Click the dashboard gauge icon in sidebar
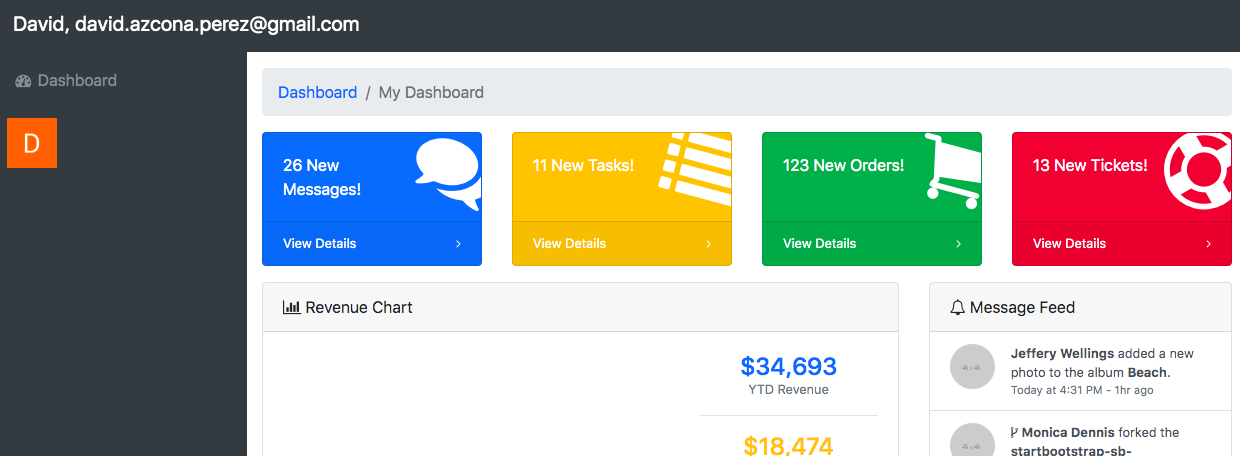The image size is (1240, 456). pos(24,81)
